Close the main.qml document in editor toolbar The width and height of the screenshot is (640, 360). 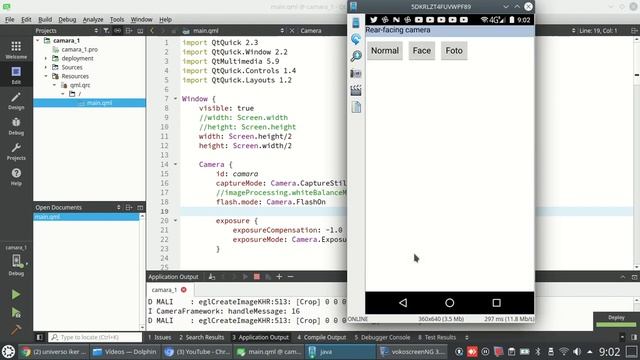pyautogui.click(x=292, y=31)
